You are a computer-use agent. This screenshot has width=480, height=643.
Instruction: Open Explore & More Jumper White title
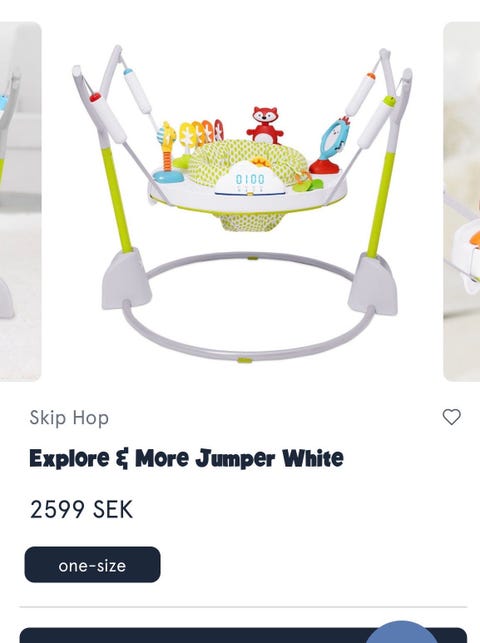point(186,458)
